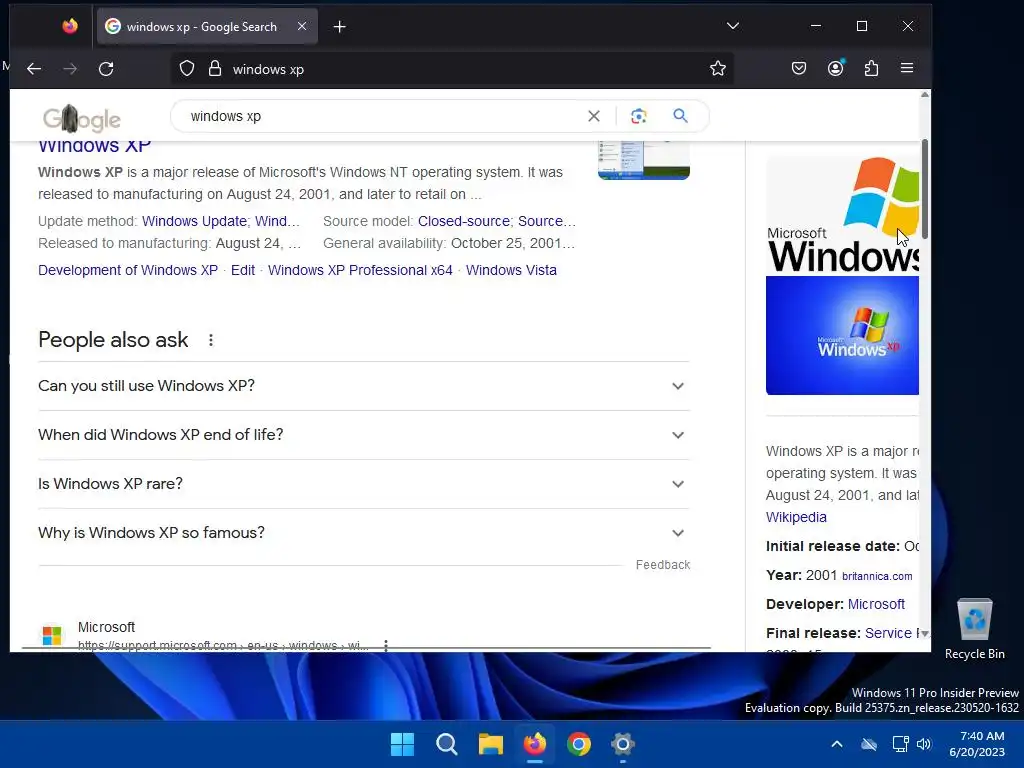Open the Windows XP result title
The width and height of the screenshot is (1024, 768).
click(95, 146)
